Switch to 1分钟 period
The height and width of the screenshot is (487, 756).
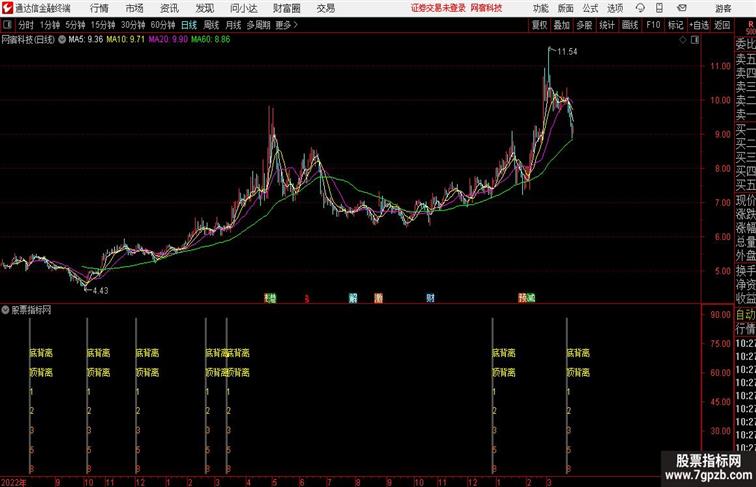coord(50,25)
